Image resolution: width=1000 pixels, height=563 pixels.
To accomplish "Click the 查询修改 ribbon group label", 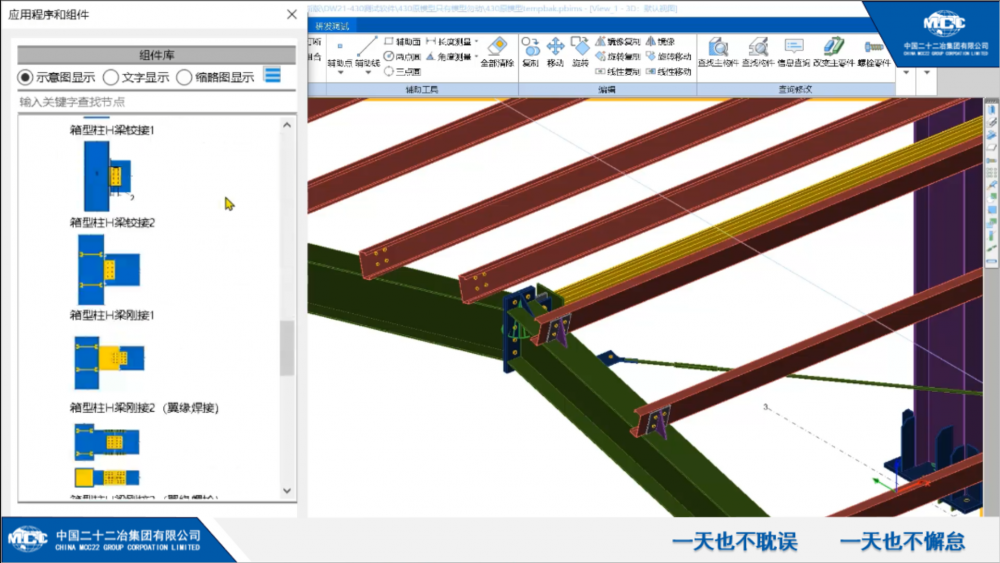I will pos(795,90).
